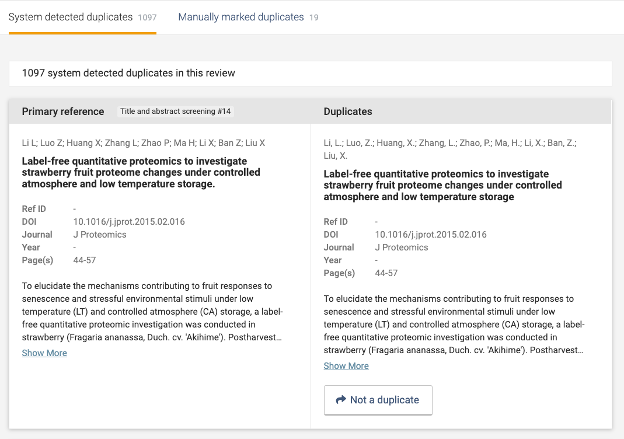
Task: Click the primary reference DOI value
Action: click(129, 221)
